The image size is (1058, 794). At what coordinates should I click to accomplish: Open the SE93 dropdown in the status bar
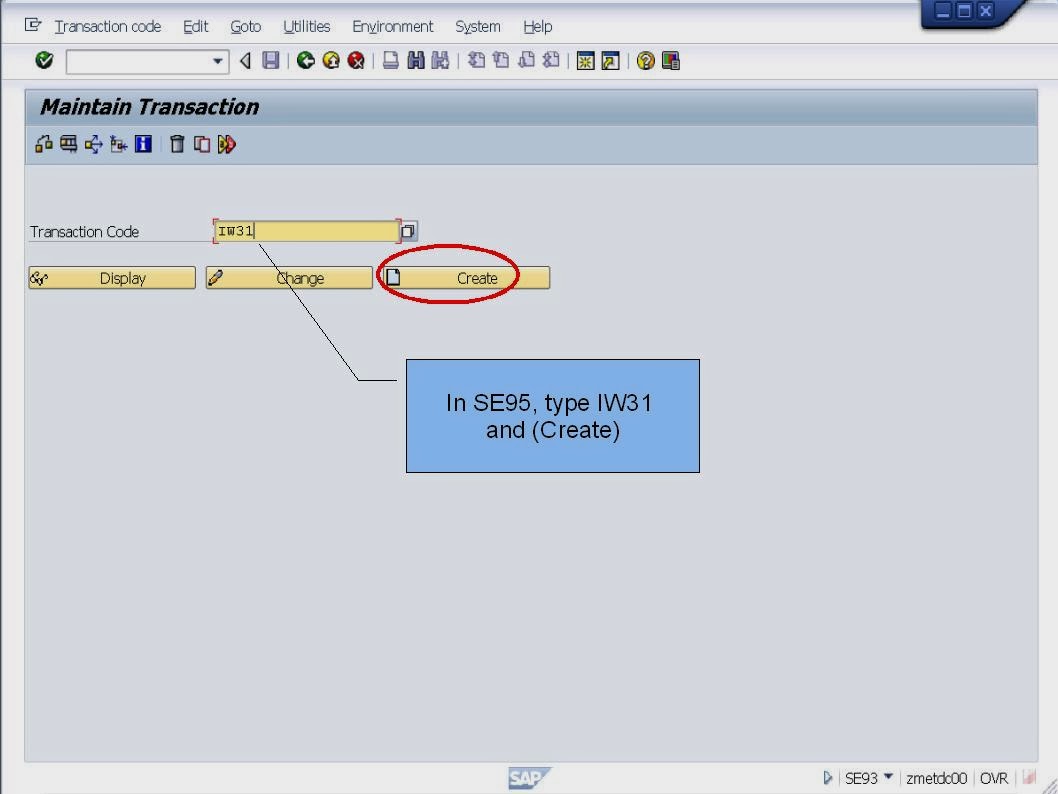tap(888, 777)
